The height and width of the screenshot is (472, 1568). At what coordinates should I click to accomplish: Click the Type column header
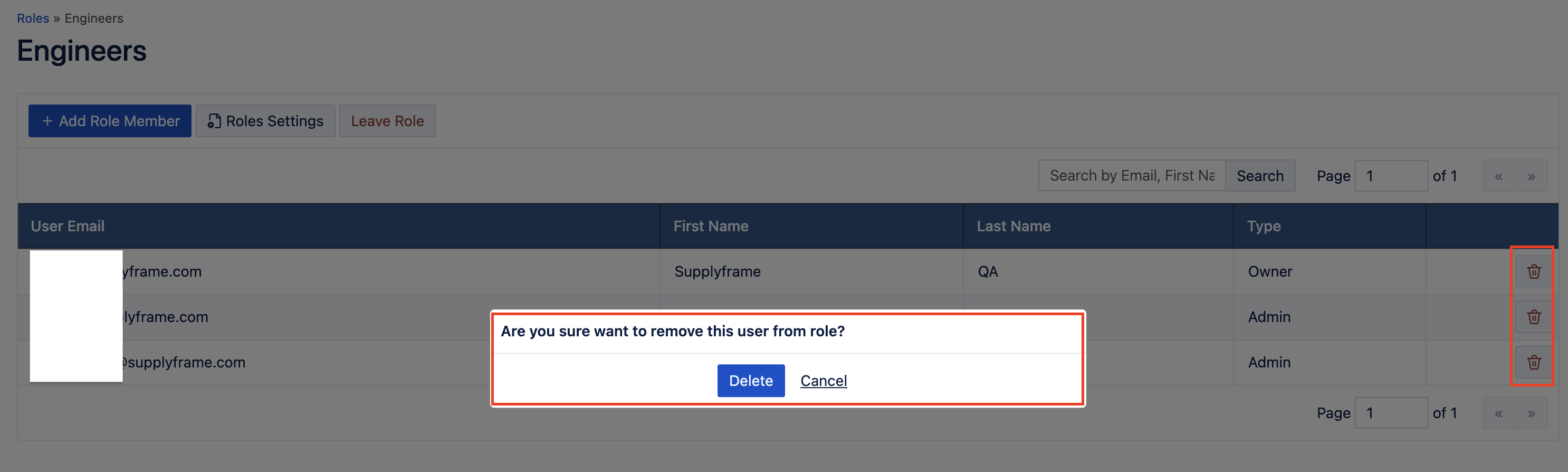click(x=1264, y=226)
